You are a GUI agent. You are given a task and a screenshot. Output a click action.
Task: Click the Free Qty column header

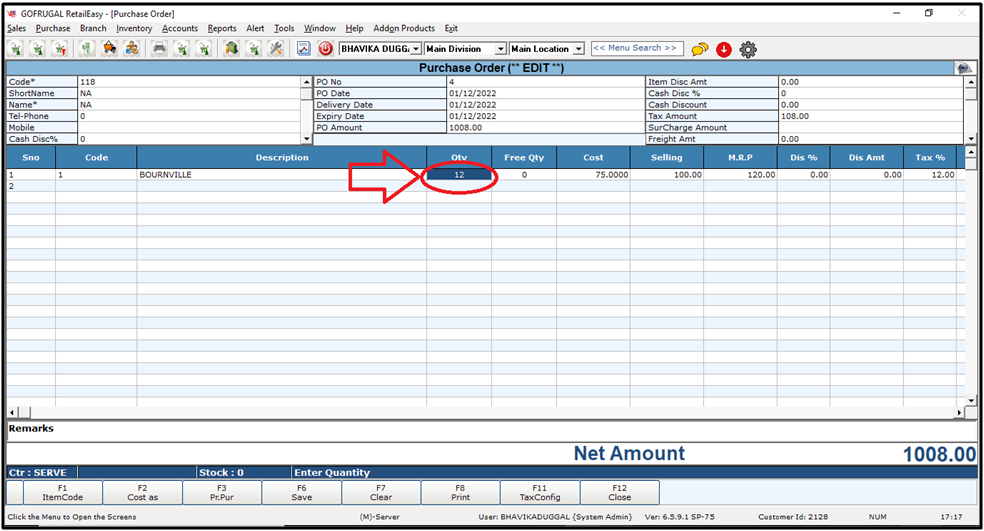click(524, 158)
